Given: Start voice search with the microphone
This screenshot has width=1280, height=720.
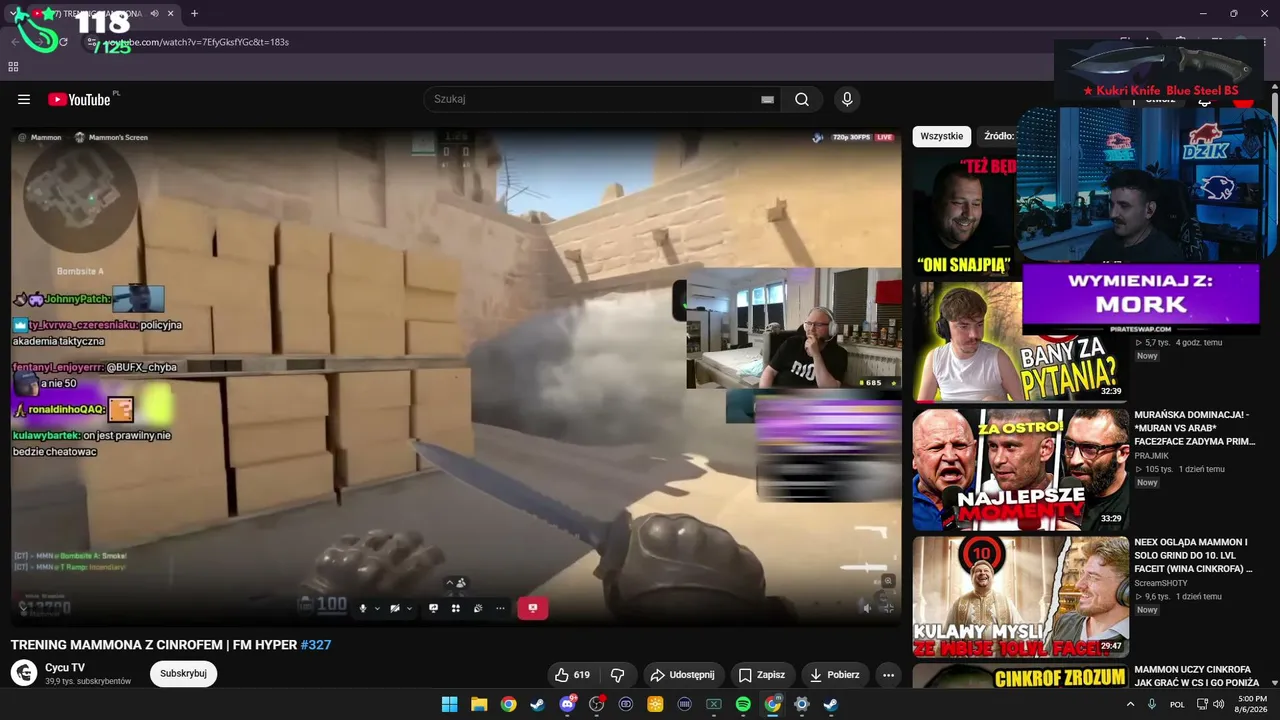Looking at the screenshot, I should point(847,99).
